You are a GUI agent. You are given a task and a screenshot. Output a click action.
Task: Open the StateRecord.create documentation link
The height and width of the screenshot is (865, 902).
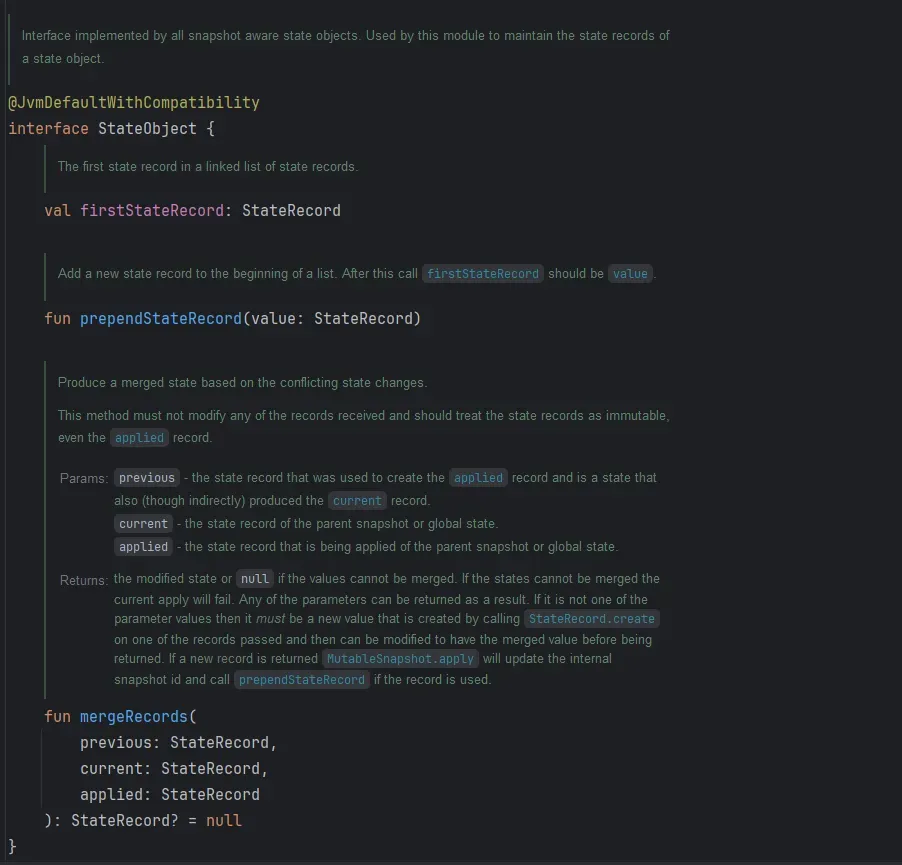591,619
